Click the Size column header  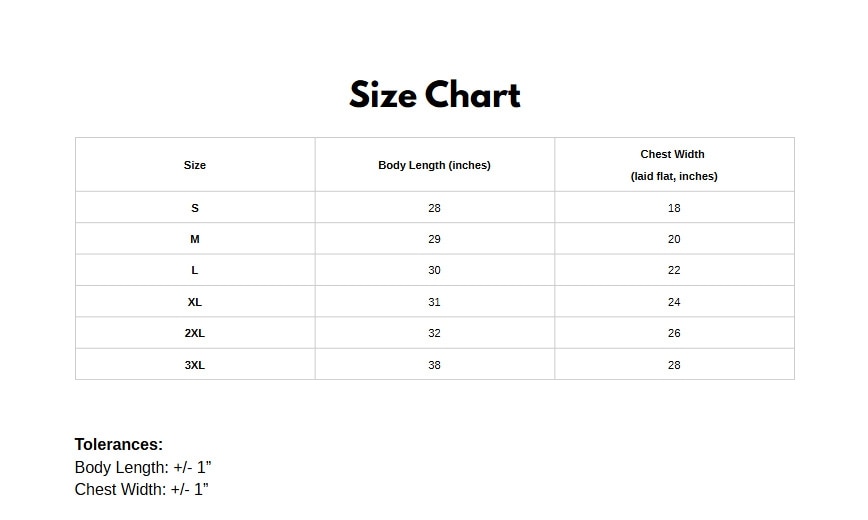[x=195, y=165]
